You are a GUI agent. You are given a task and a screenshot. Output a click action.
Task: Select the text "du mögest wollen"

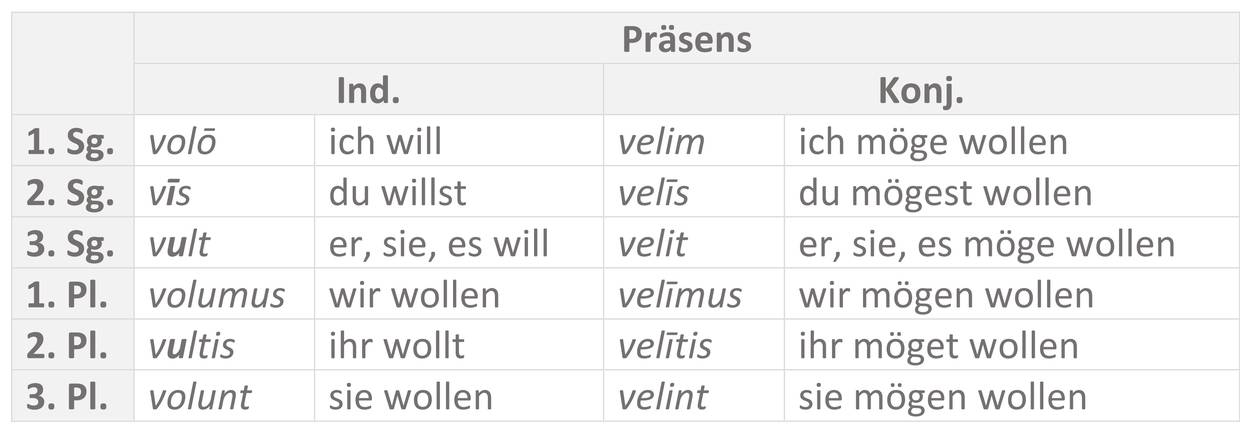pyautogui.click(x=944, y=193)
